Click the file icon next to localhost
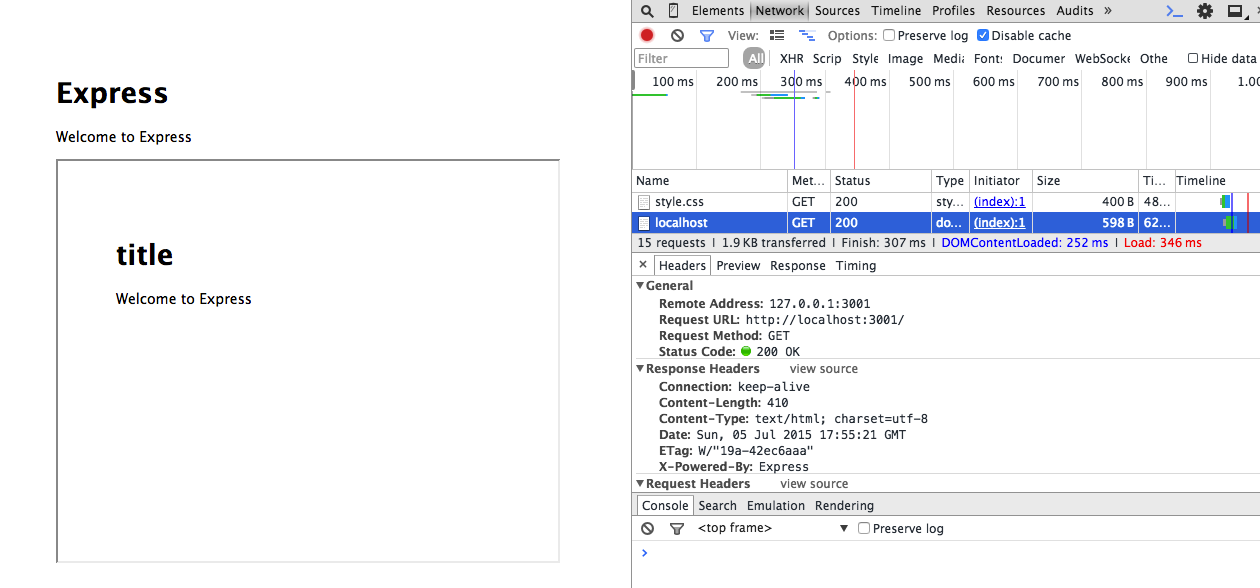The image size is (1260, 588). pyautogui.click(x=644, y=223)
